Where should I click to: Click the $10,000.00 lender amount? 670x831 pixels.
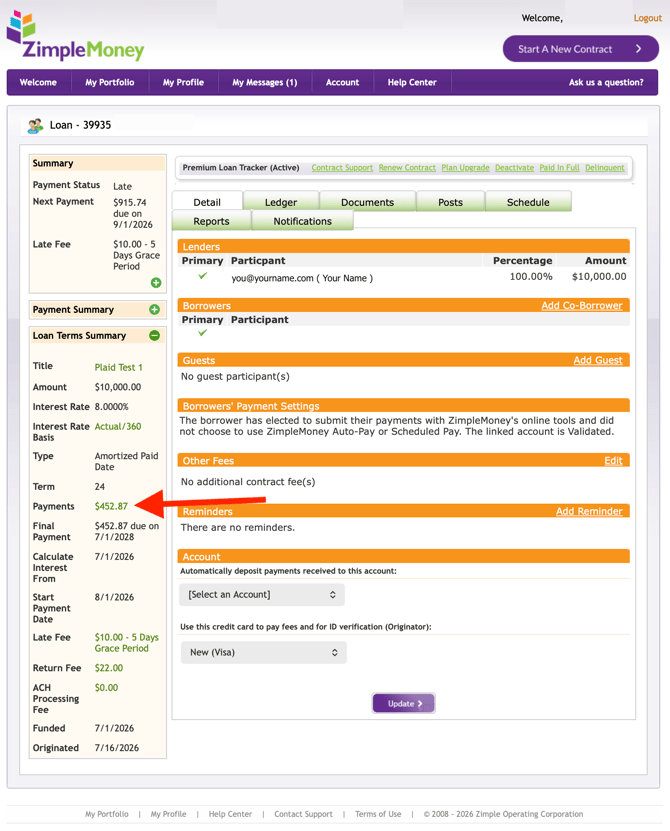click(599, 277)
